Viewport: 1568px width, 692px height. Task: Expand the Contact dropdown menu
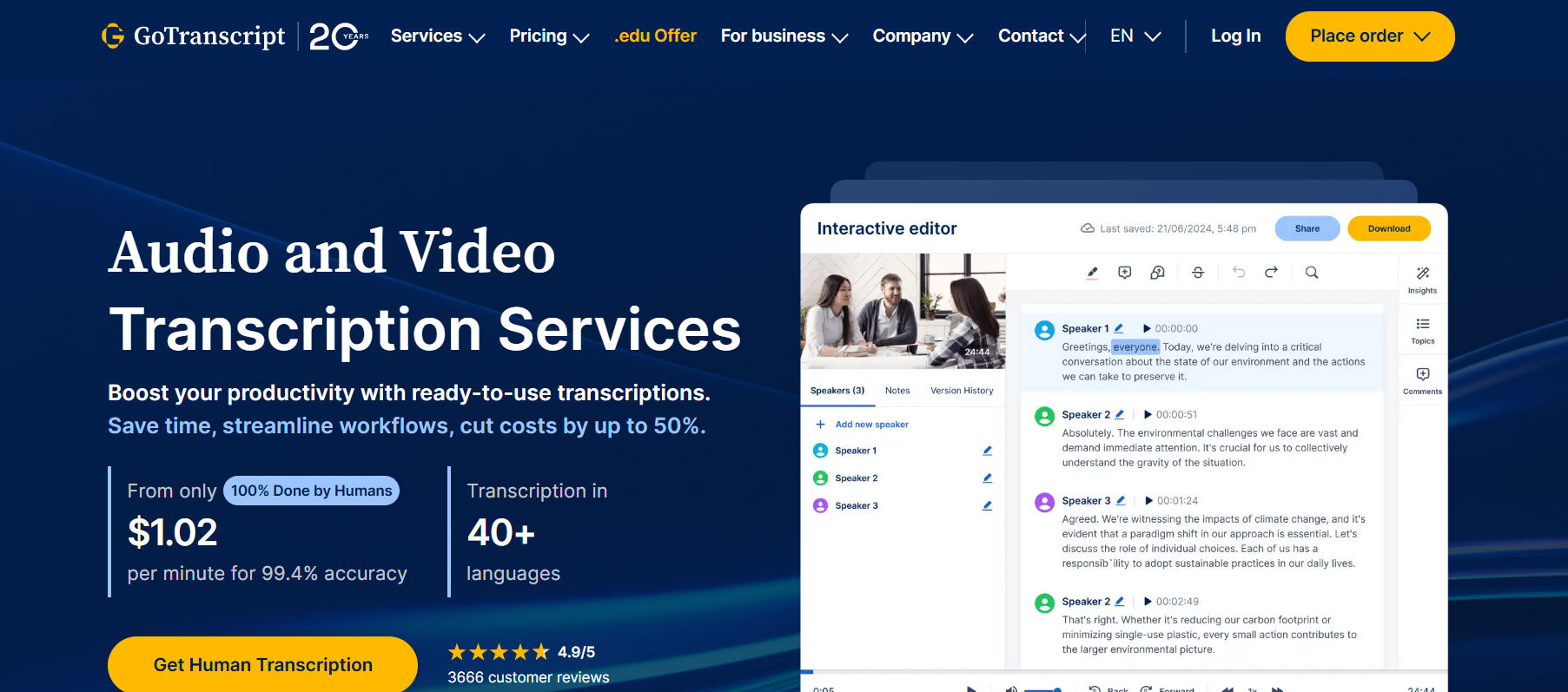pyautogui.click(x=1042, y=36)
